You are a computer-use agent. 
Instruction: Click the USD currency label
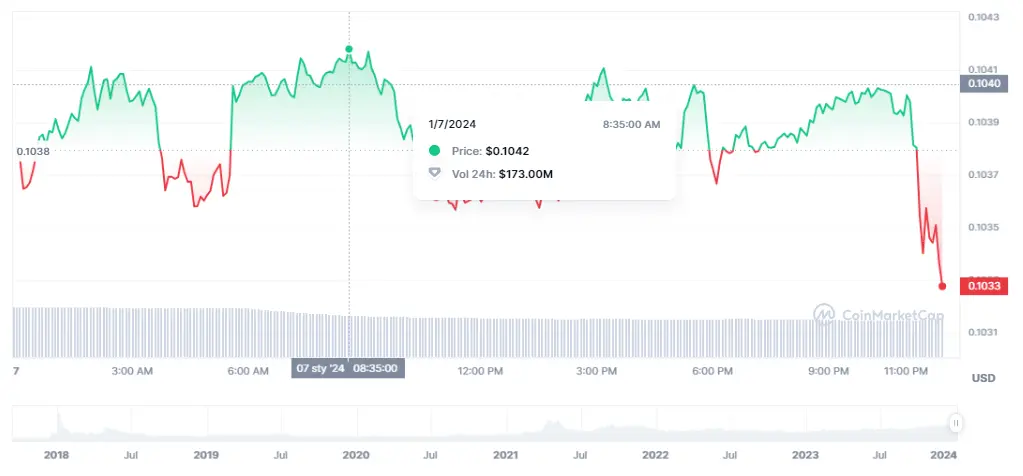pos(983,378)
